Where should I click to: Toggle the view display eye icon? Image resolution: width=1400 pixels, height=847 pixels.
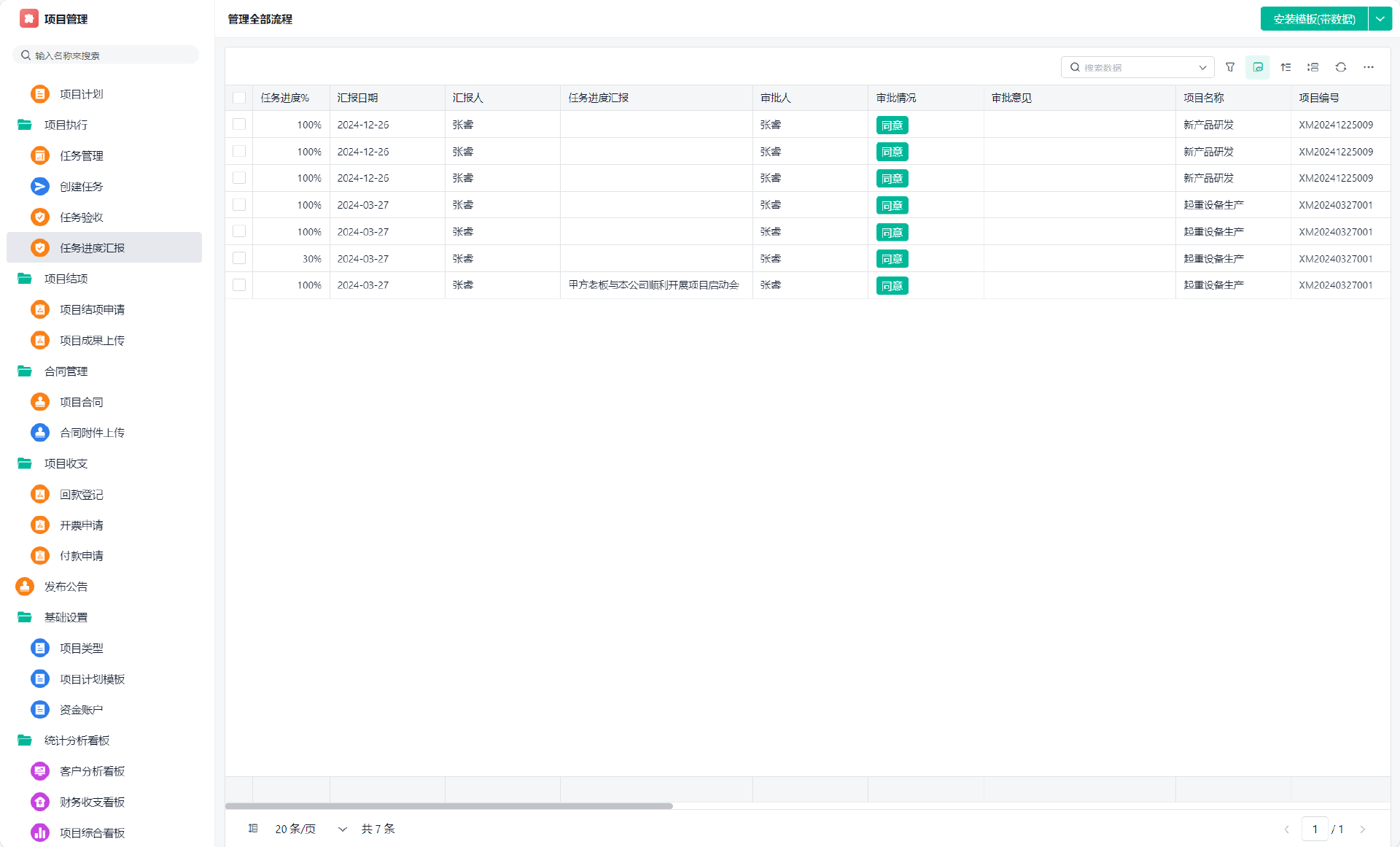tap(1258, 67)
